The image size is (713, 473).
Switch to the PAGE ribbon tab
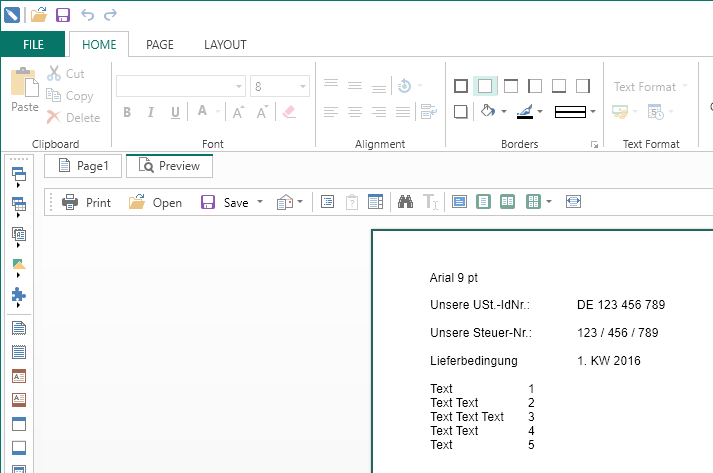click(160, 45)
